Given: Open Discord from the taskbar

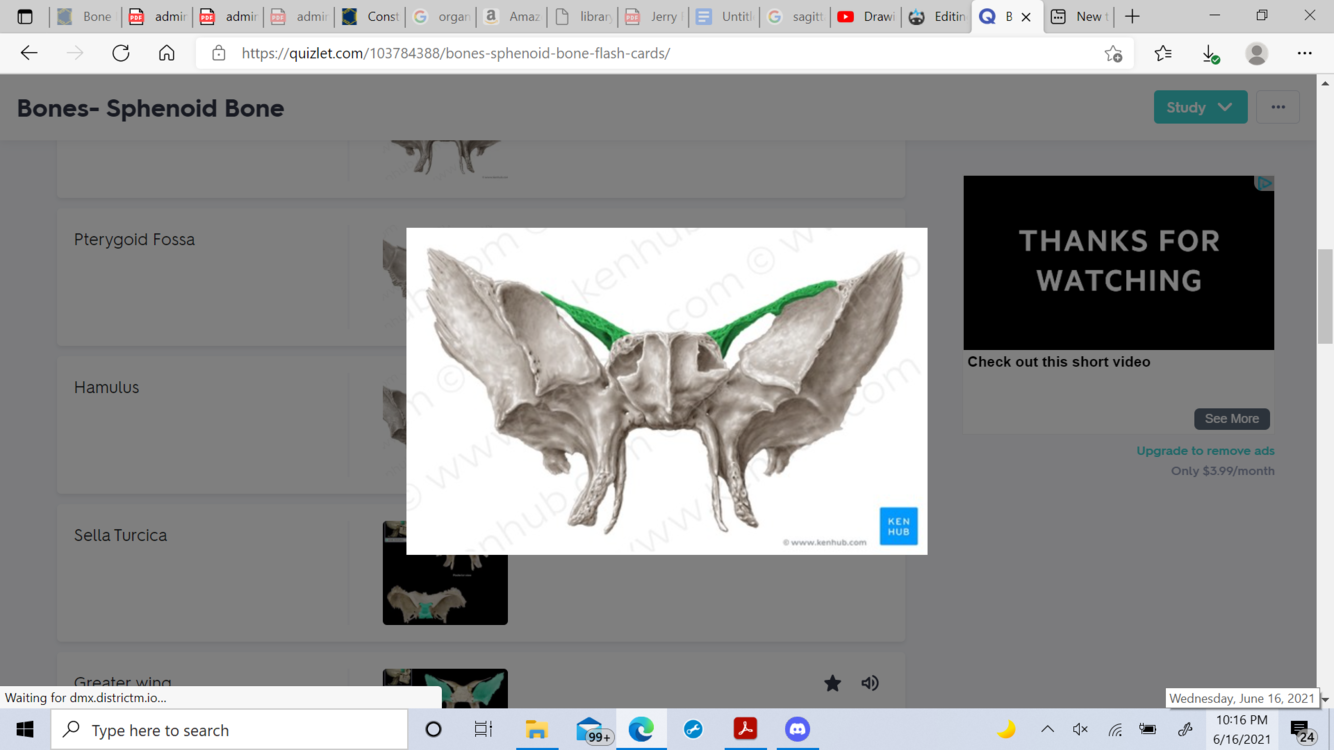Looking at the screenshot, I should coord(797,730).
